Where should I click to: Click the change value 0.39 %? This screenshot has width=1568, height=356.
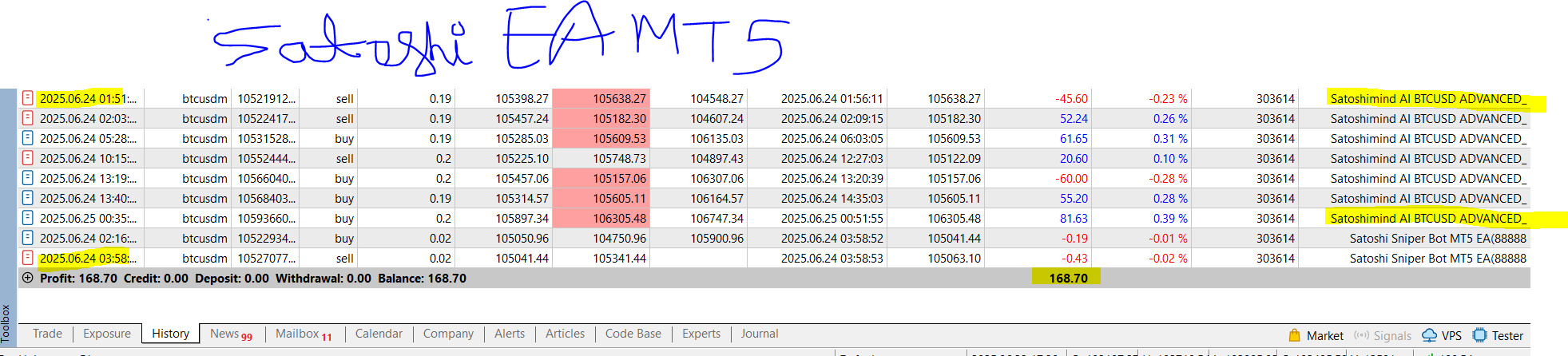tap(1170, 219)
